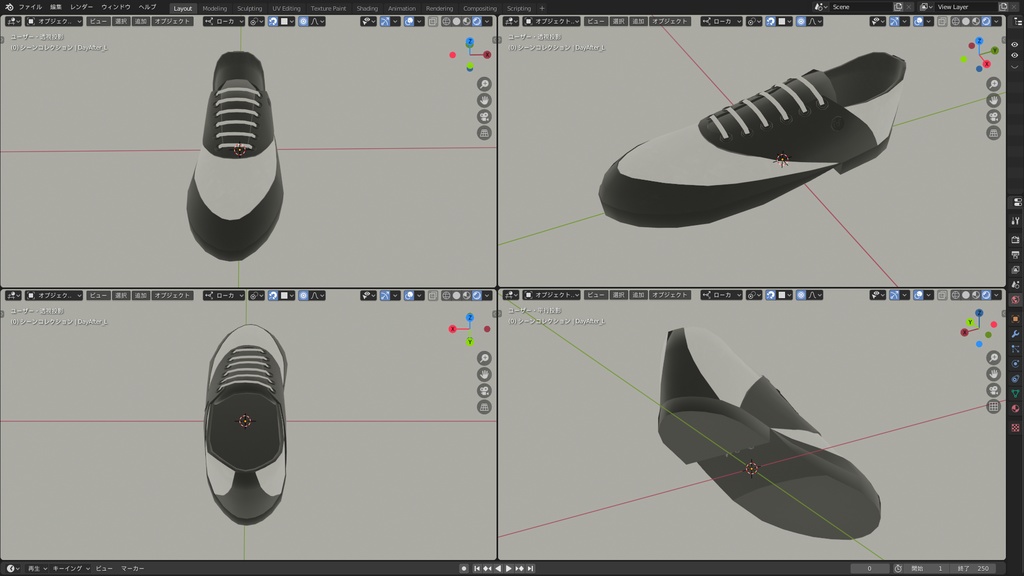Open the Scene properties tab
Image resolution: width=1024 pixels, height=576 pixels.
tap(1016, 285)
